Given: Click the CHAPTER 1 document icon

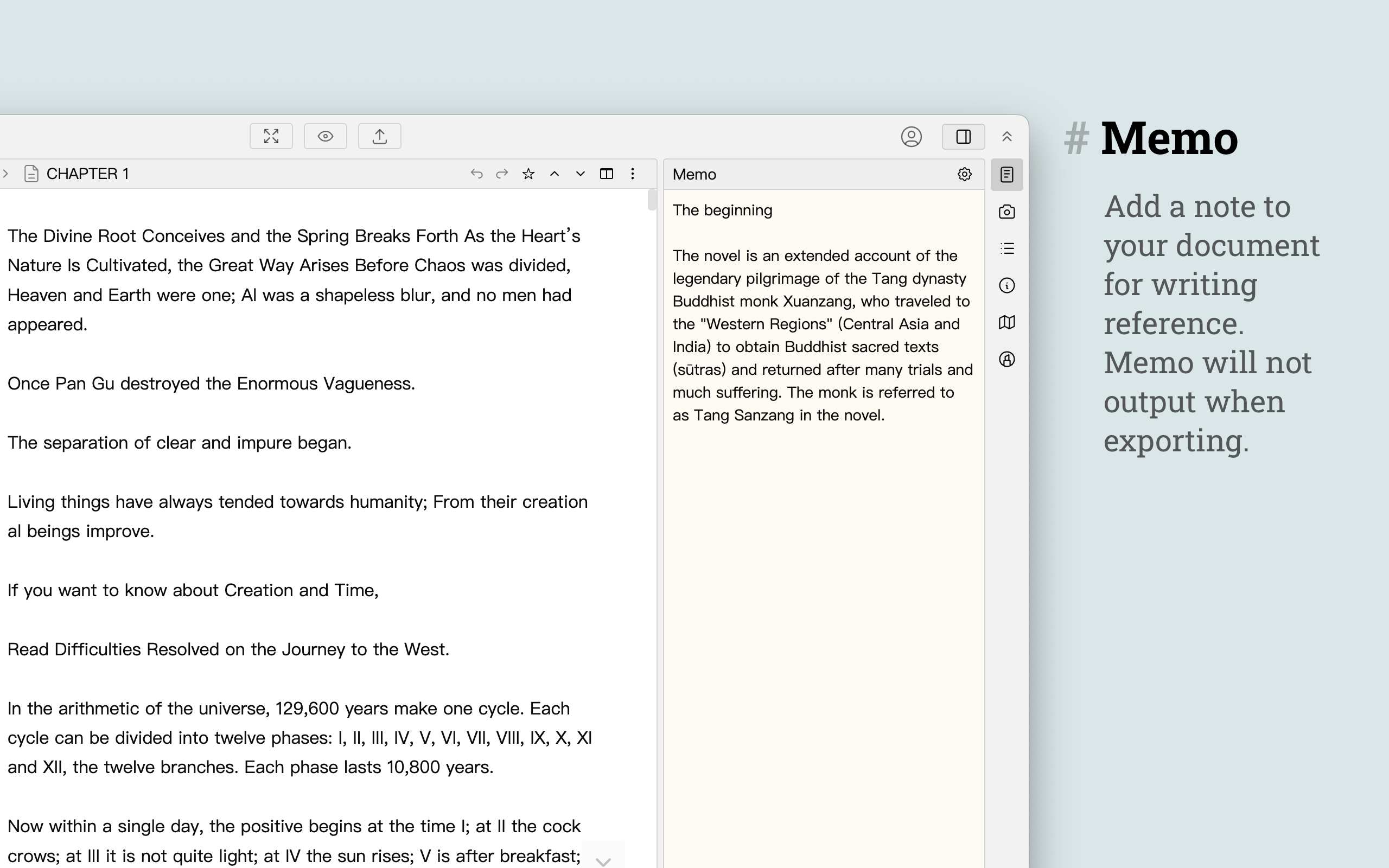Looking at the screenshot, I should [31, 174].
